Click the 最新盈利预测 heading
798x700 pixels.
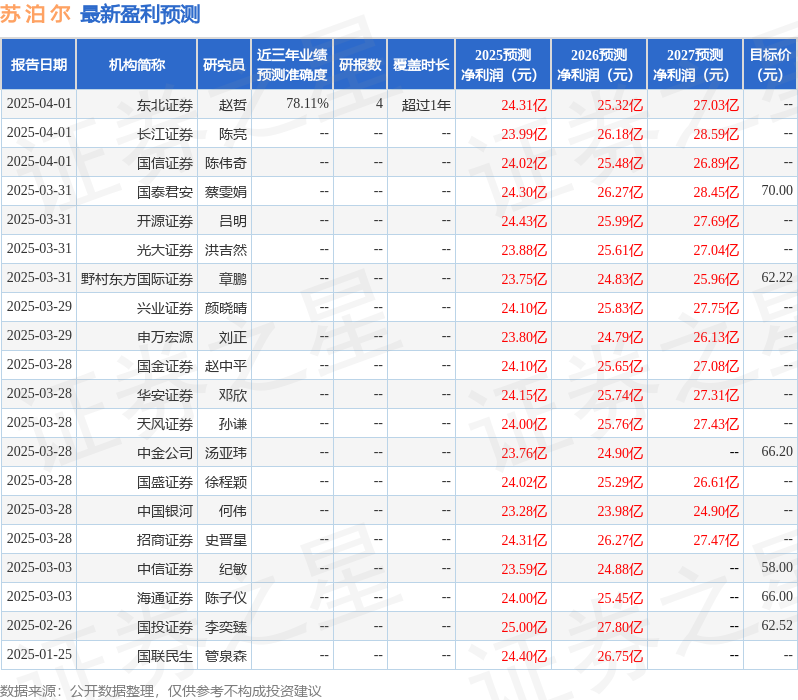(140, 14)
